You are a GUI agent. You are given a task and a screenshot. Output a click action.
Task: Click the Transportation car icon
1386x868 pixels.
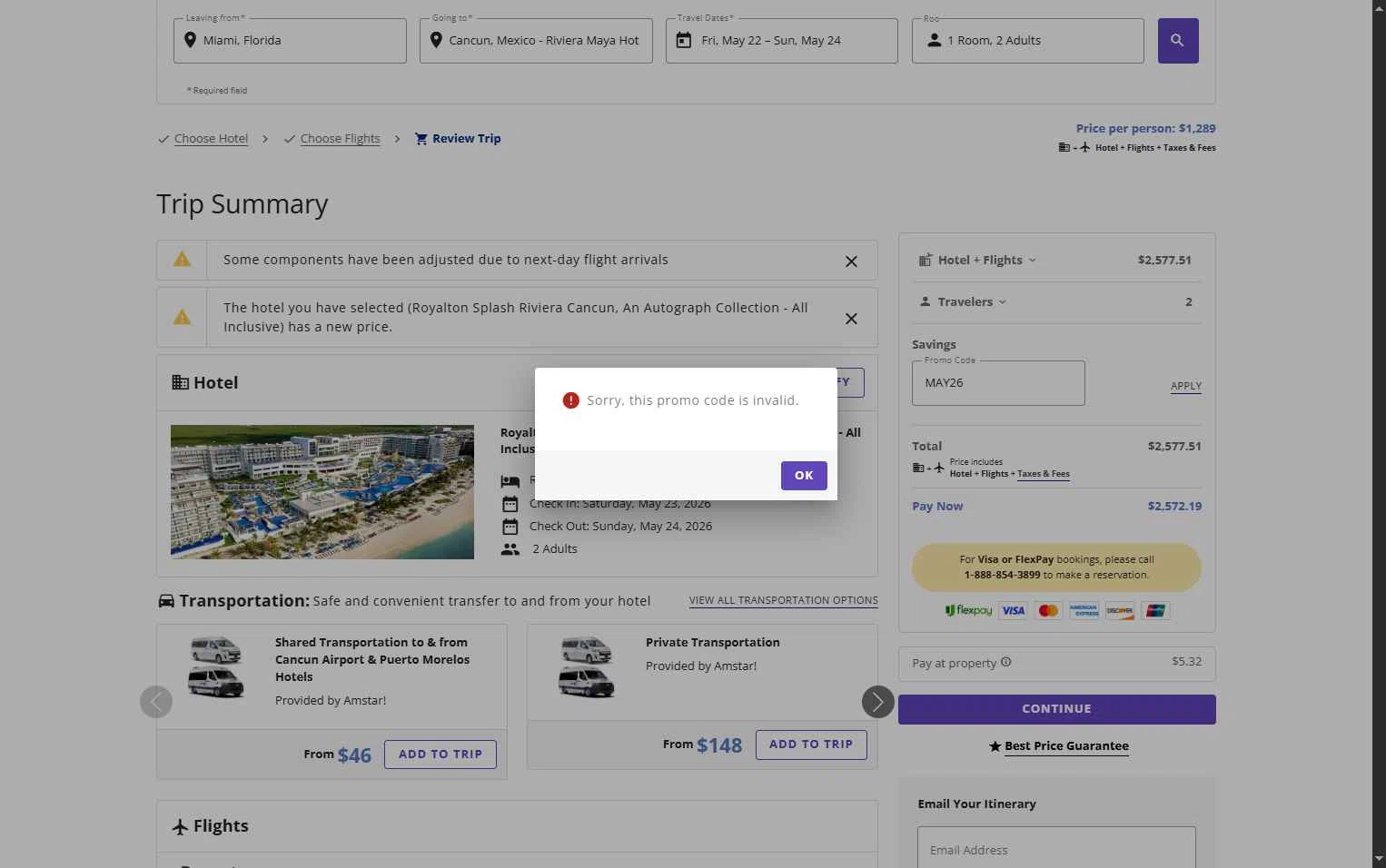point(166,601)
